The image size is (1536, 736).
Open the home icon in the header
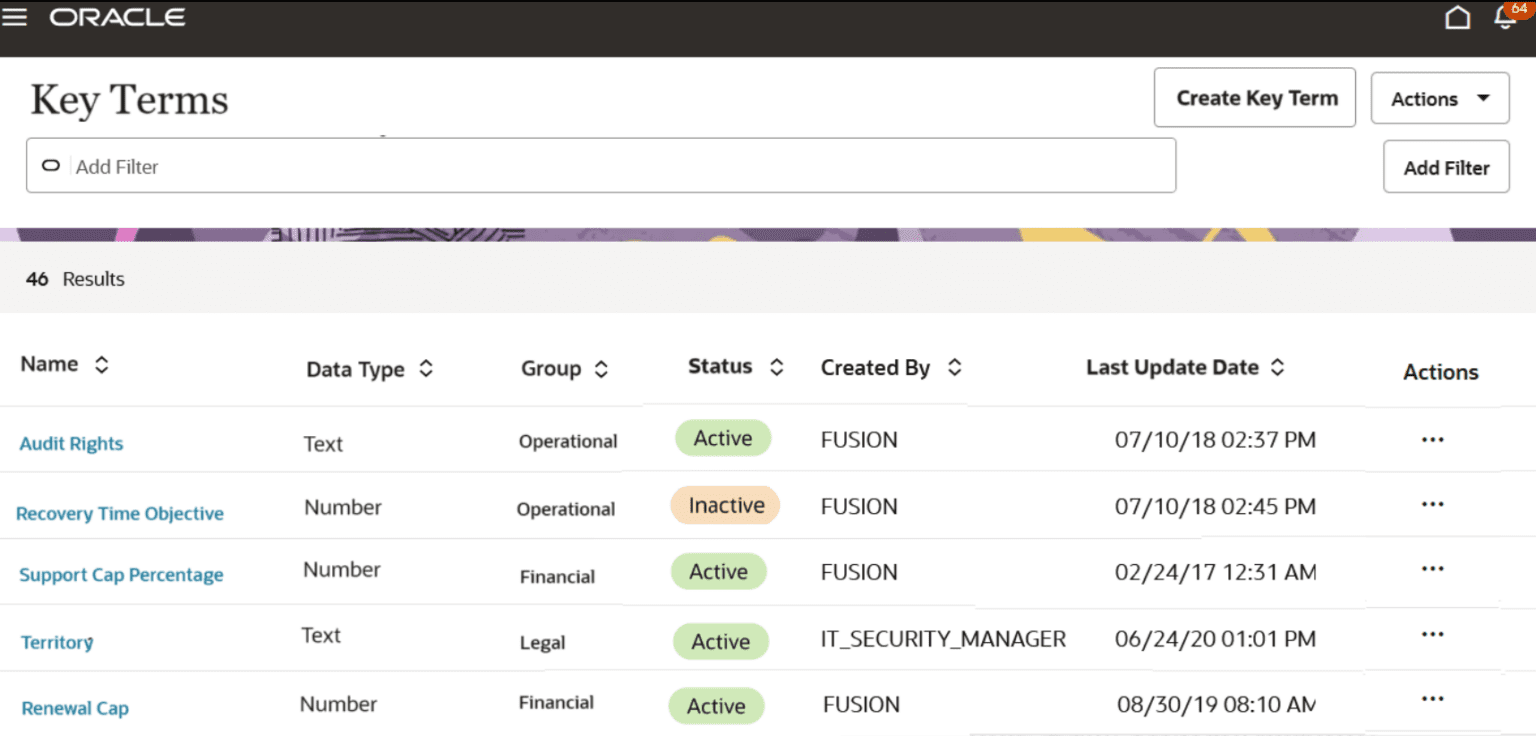point(1457,17)
